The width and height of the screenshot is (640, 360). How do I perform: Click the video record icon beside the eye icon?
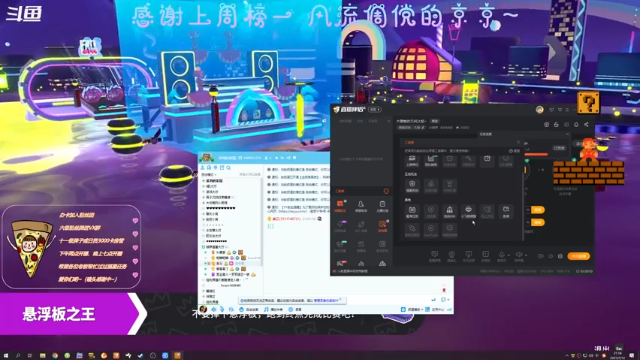tap(541, 256)
